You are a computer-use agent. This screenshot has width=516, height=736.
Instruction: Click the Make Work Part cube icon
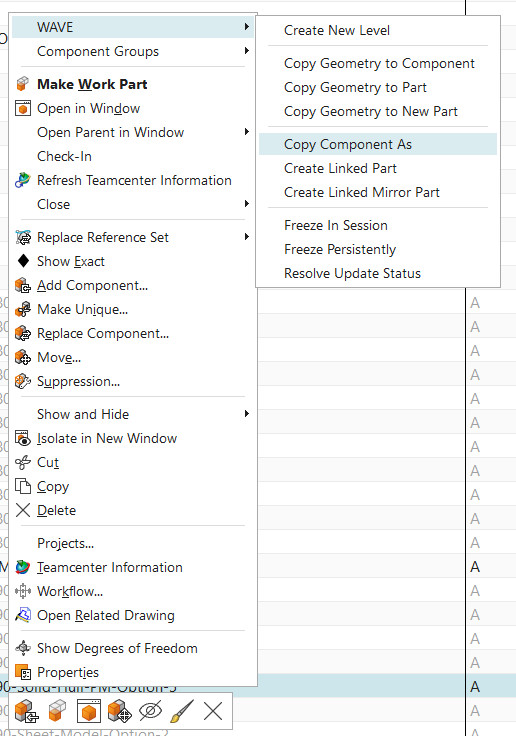tap(23, 84)
